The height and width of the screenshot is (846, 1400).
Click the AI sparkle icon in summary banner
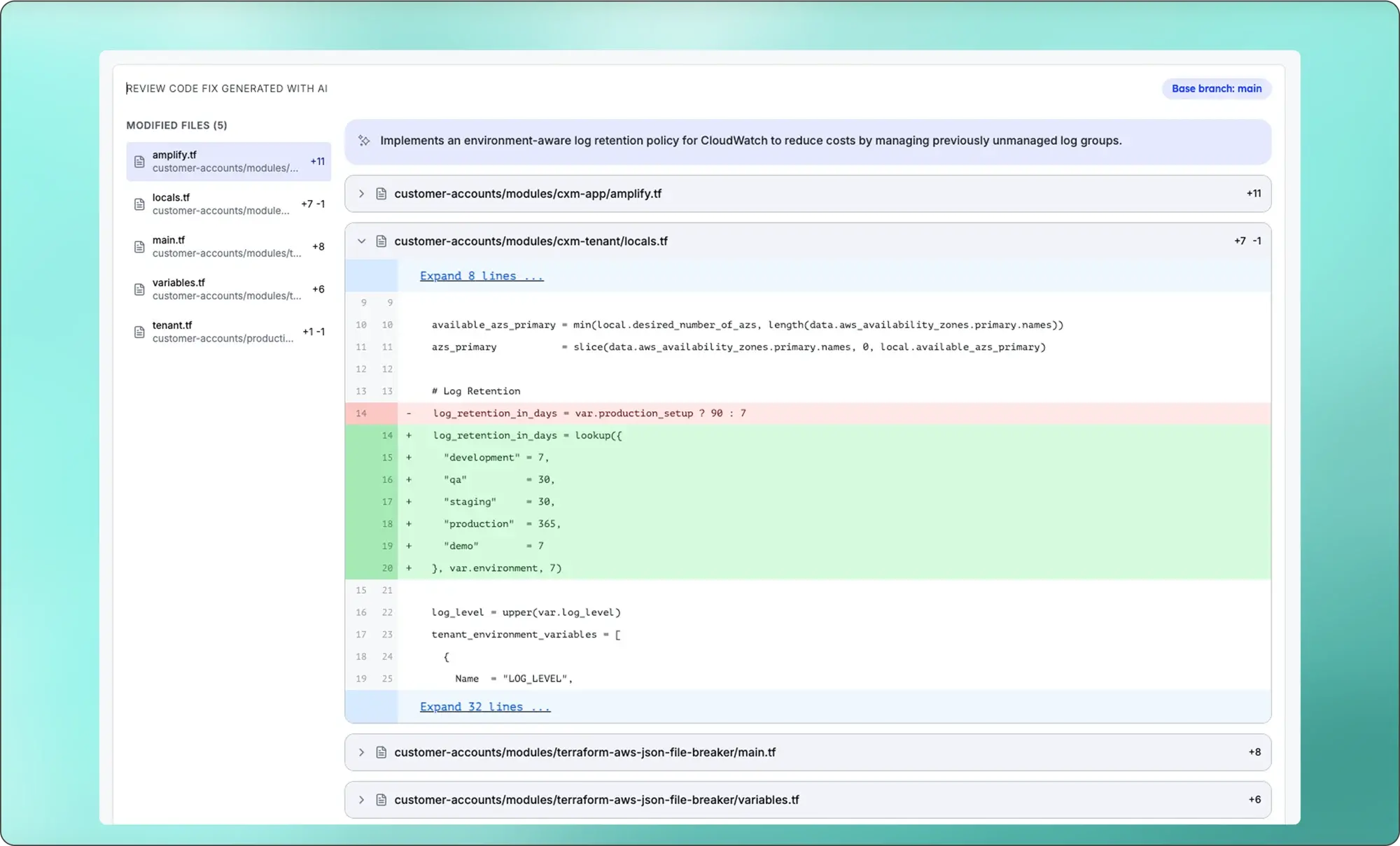tap(364, 141)
